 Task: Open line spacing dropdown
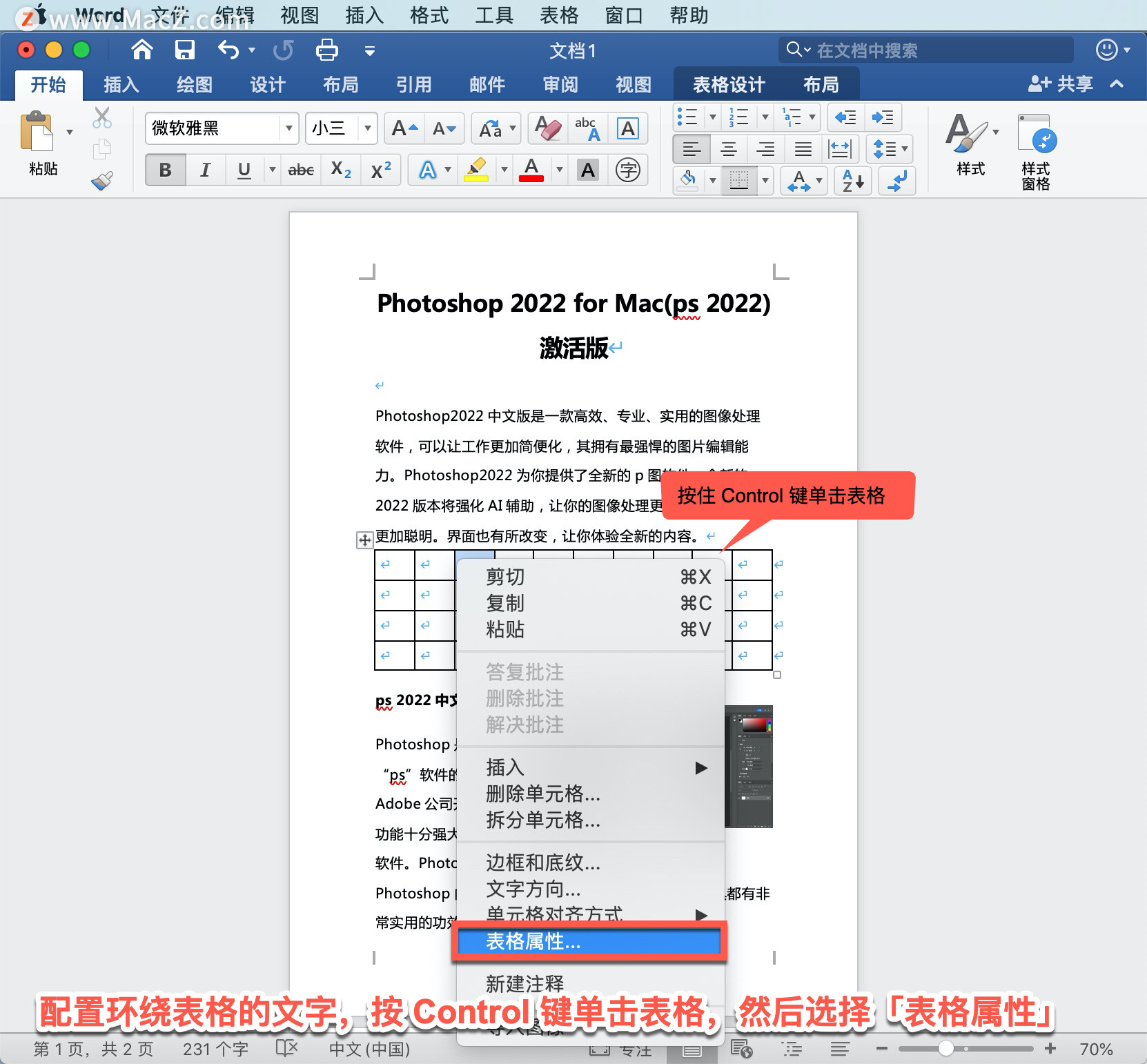coord(890,149)
